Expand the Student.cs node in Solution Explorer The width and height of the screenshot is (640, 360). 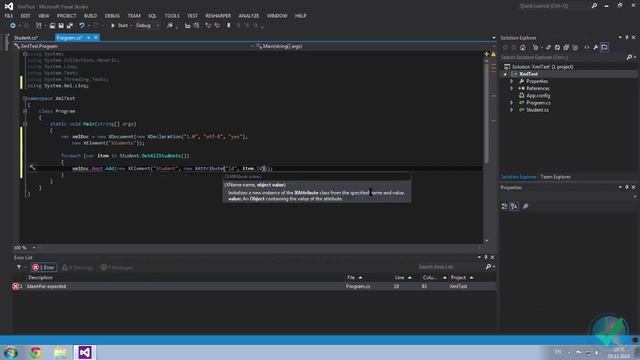tap(511, 110)
